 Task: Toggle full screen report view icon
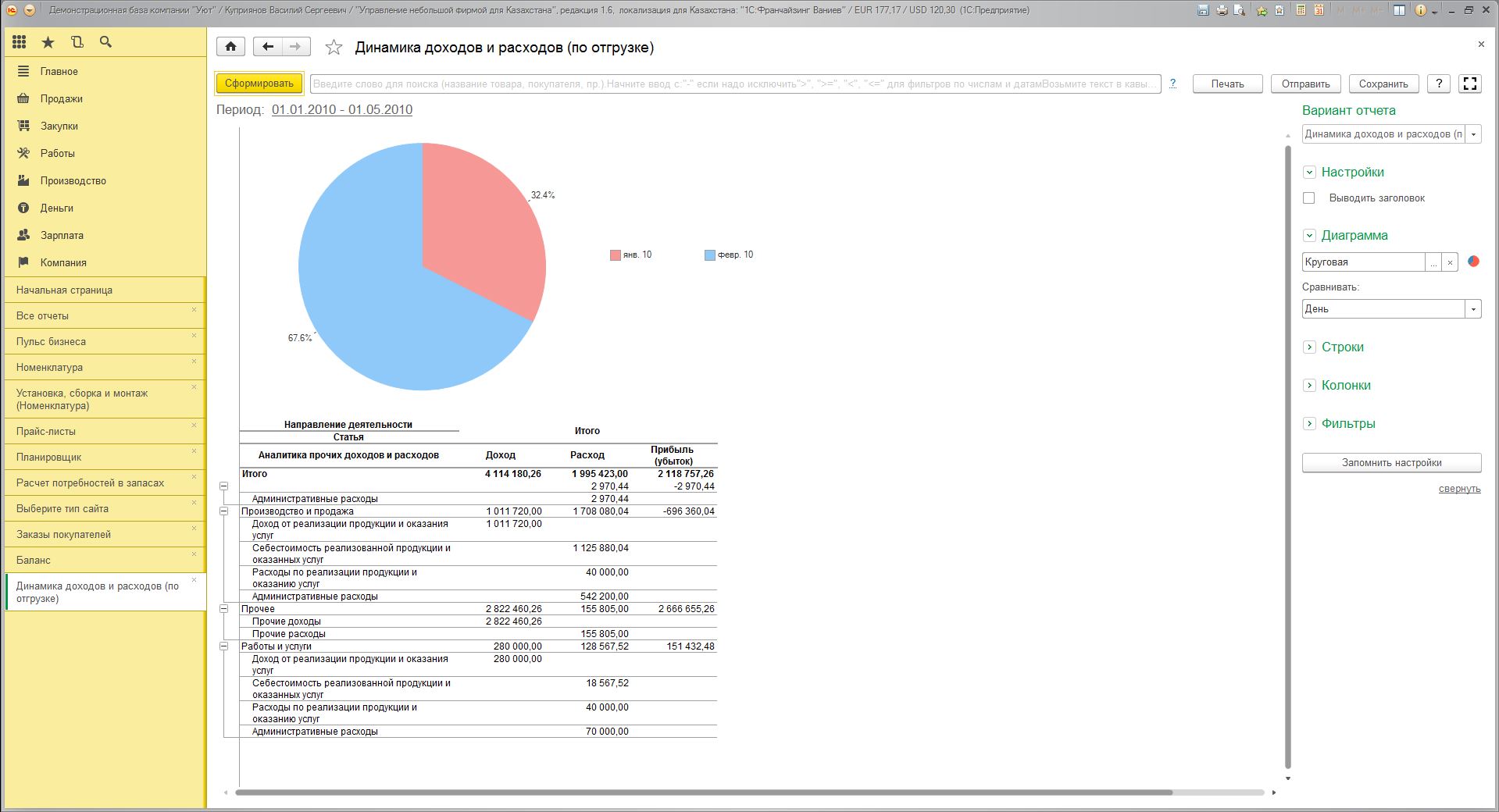click(1470, 84)
